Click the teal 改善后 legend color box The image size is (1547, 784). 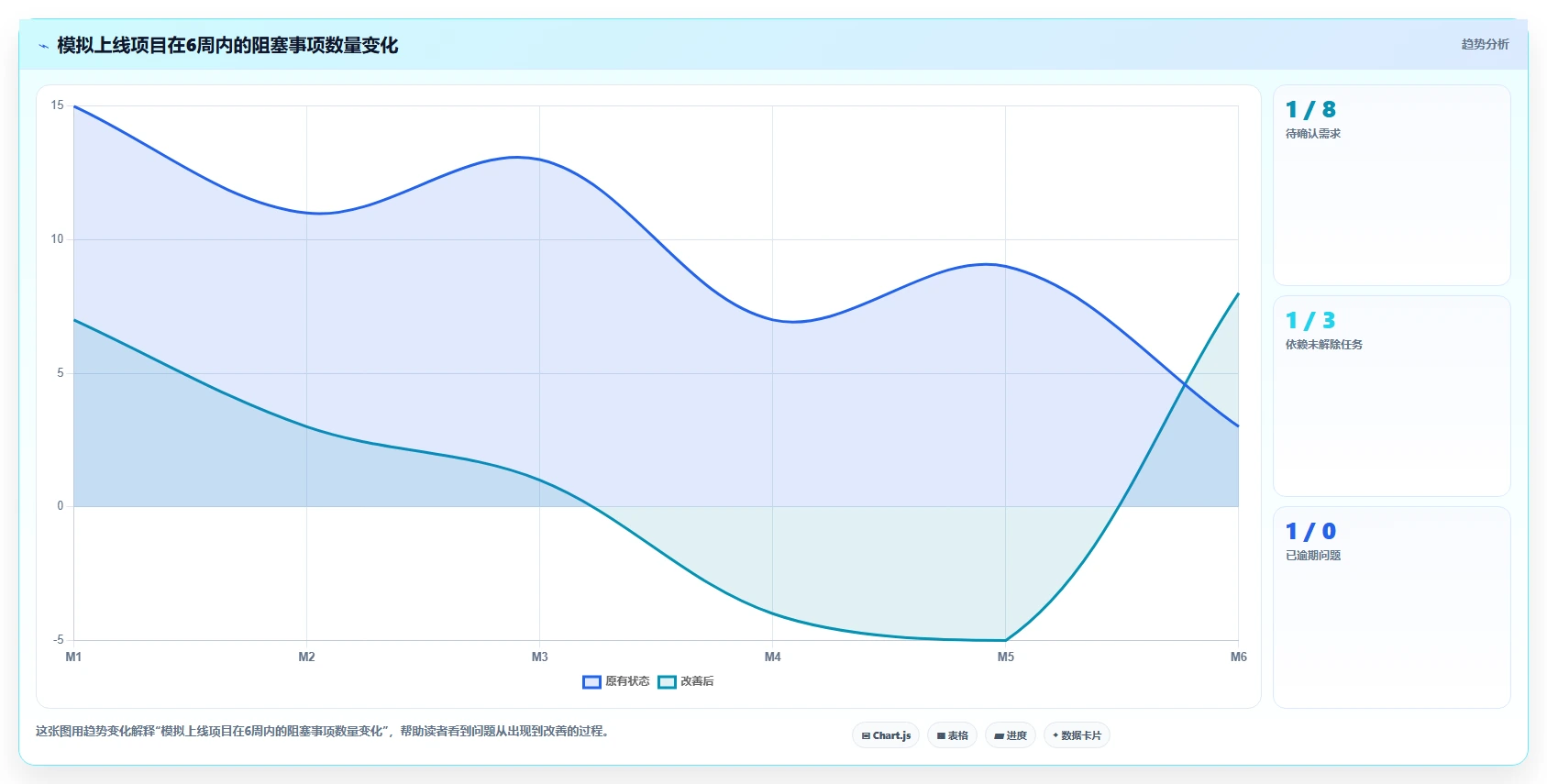pos(667,681)
